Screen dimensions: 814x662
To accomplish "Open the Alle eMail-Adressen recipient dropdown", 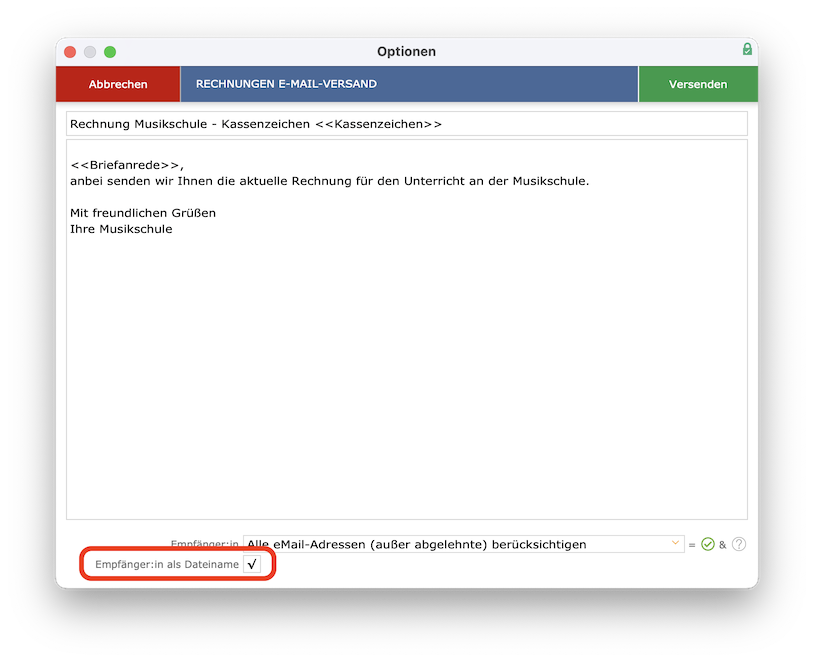I will coord(460,544).
